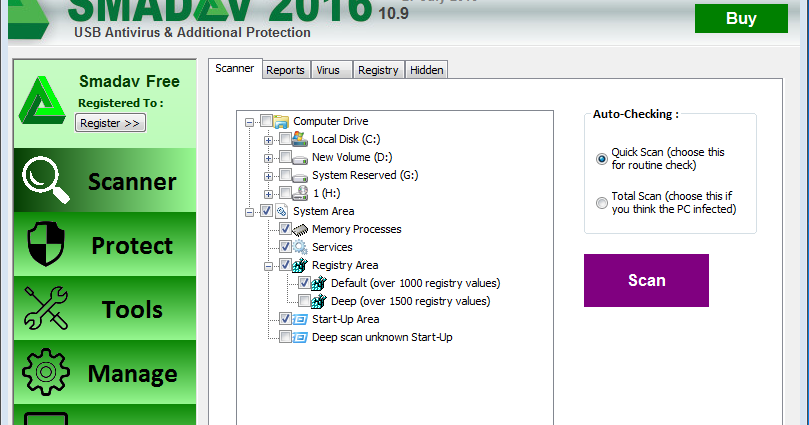Click the Computer Drive folder icon

pyautogui.click(x=281, y=122)
